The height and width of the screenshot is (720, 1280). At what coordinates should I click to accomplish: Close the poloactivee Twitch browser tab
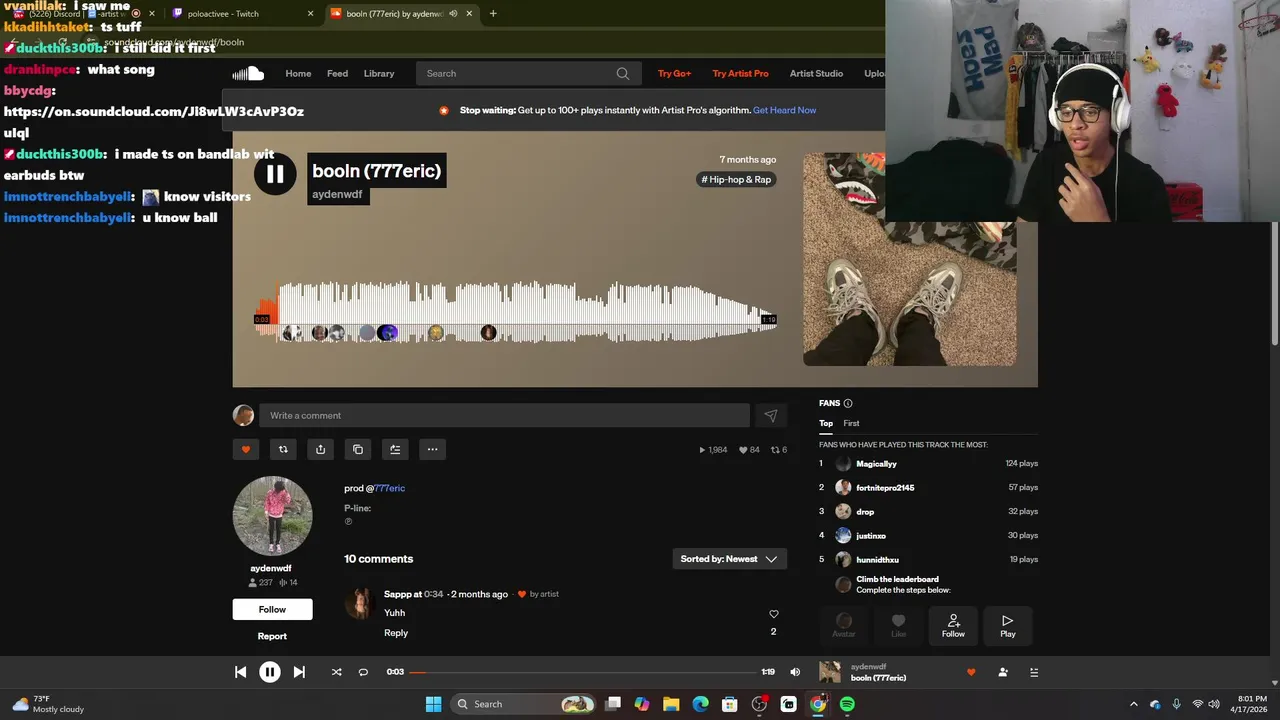(x=310, y=14)
